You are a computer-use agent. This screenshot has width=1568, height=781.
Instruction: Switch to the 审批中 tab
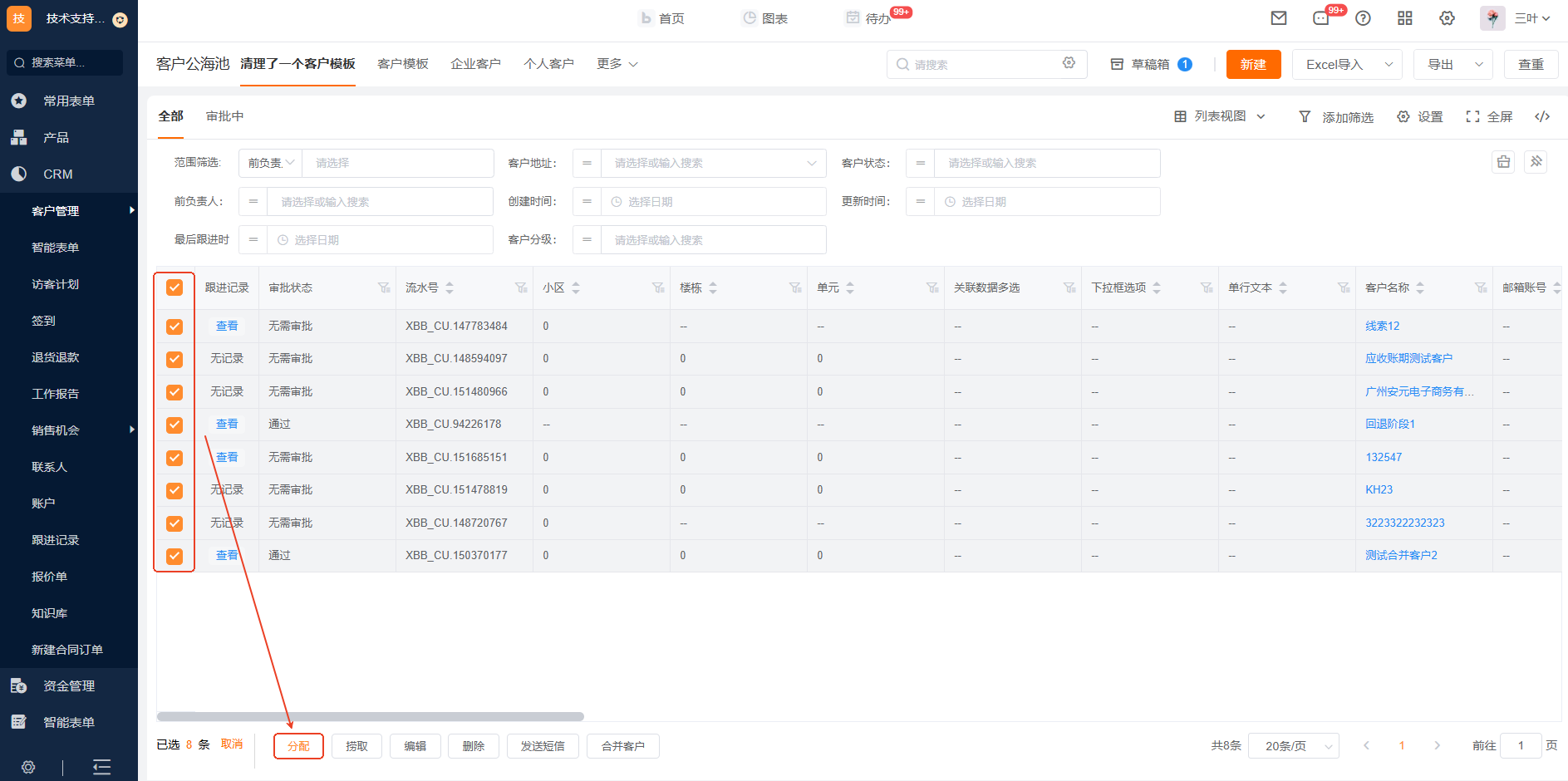pyautogui.click(x=224, y=116)
